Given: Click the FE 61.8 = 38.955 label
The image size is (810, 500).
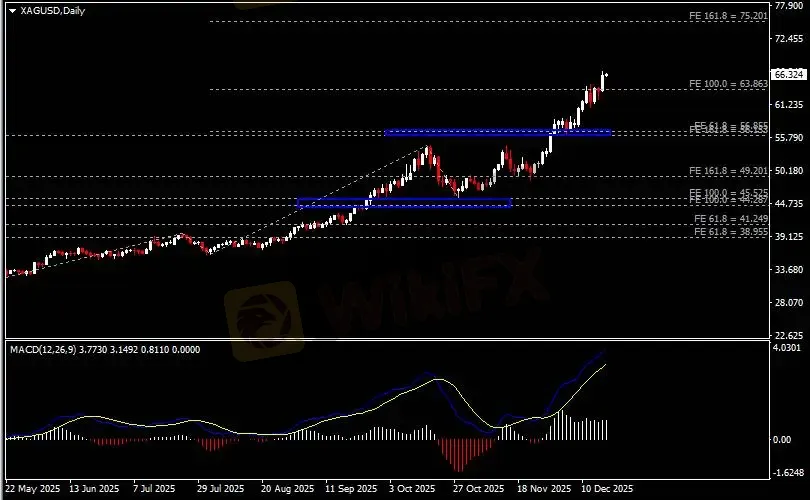Looking at the screenshot, I should [730, 231].
